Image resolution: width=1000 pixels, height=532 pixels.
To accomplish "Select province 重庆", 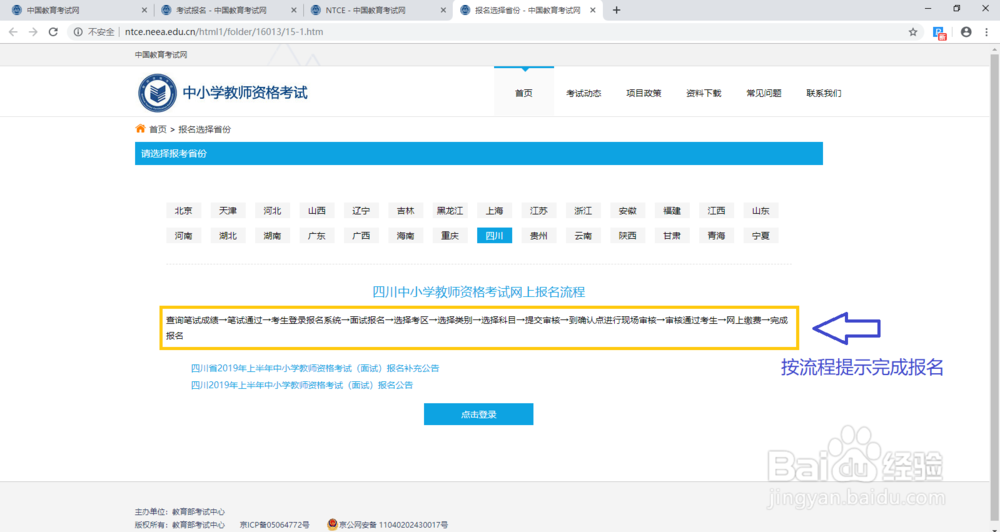I will tap(450, 235).
